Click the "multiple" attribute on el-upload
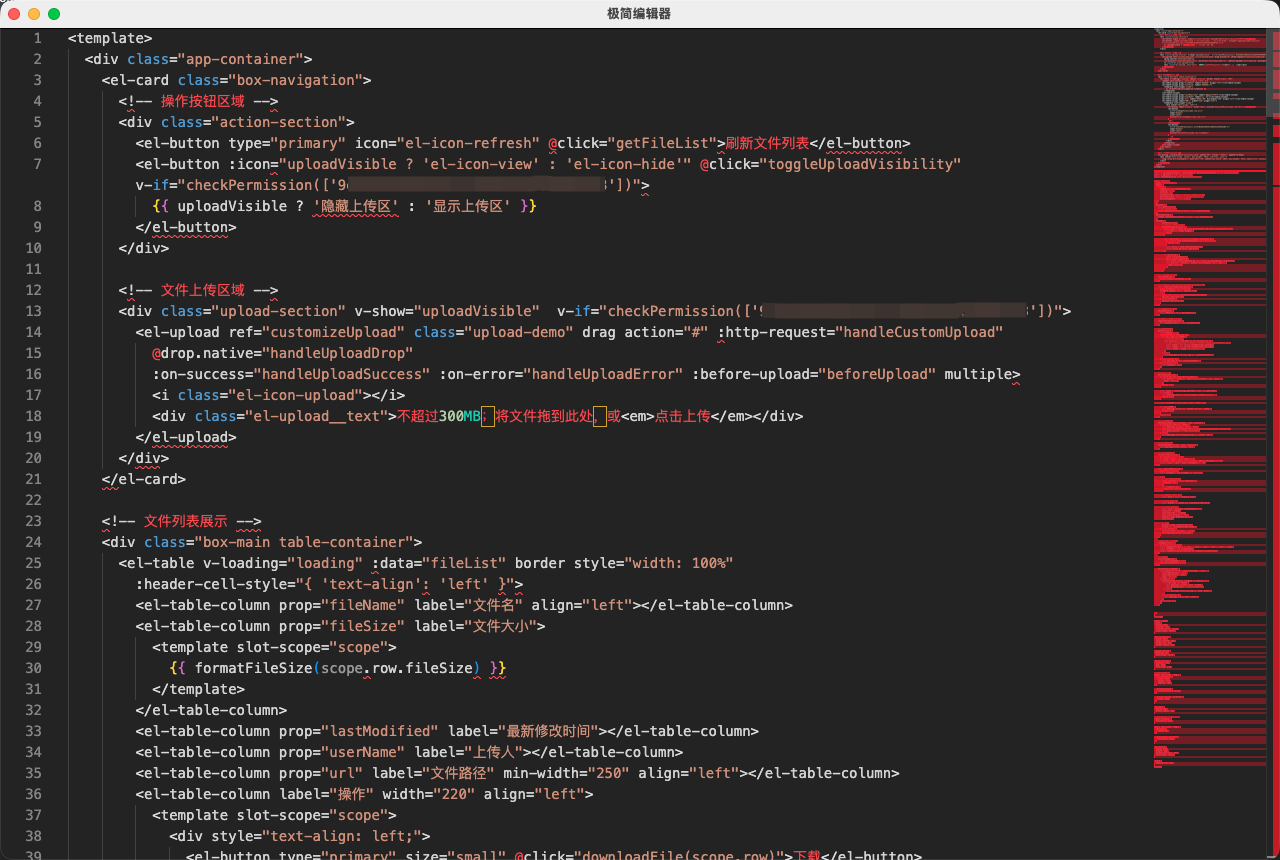 pos(978,374)
